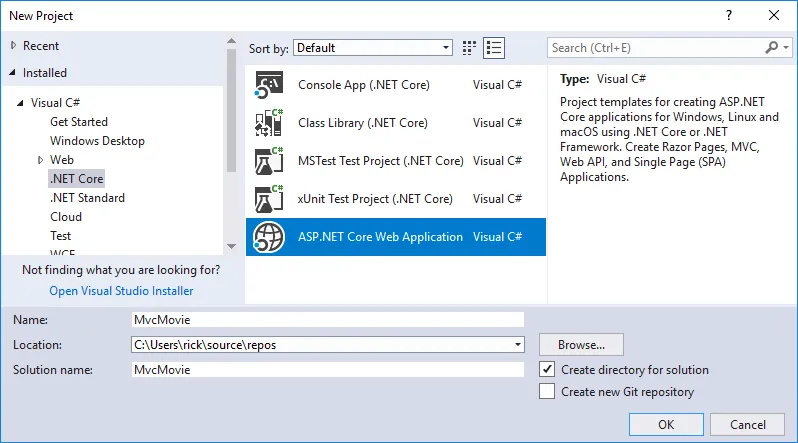Open the help question mark button
This screenshot has width=798, height=443.
click(x=729, y=15)
